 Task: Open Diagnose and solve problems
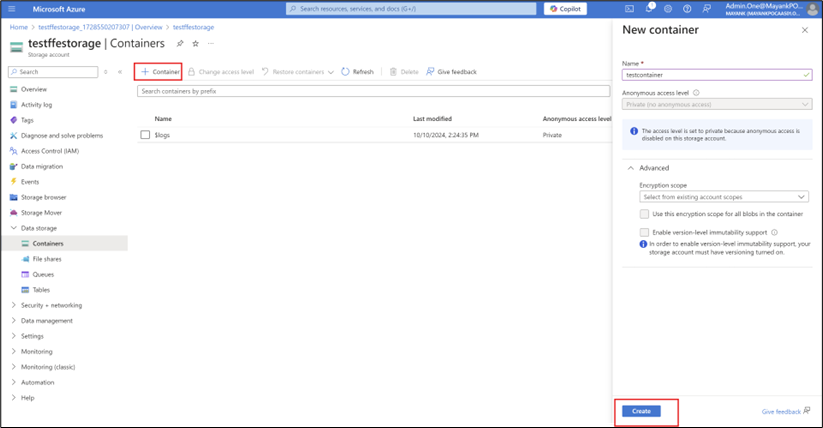coord(61,135)
